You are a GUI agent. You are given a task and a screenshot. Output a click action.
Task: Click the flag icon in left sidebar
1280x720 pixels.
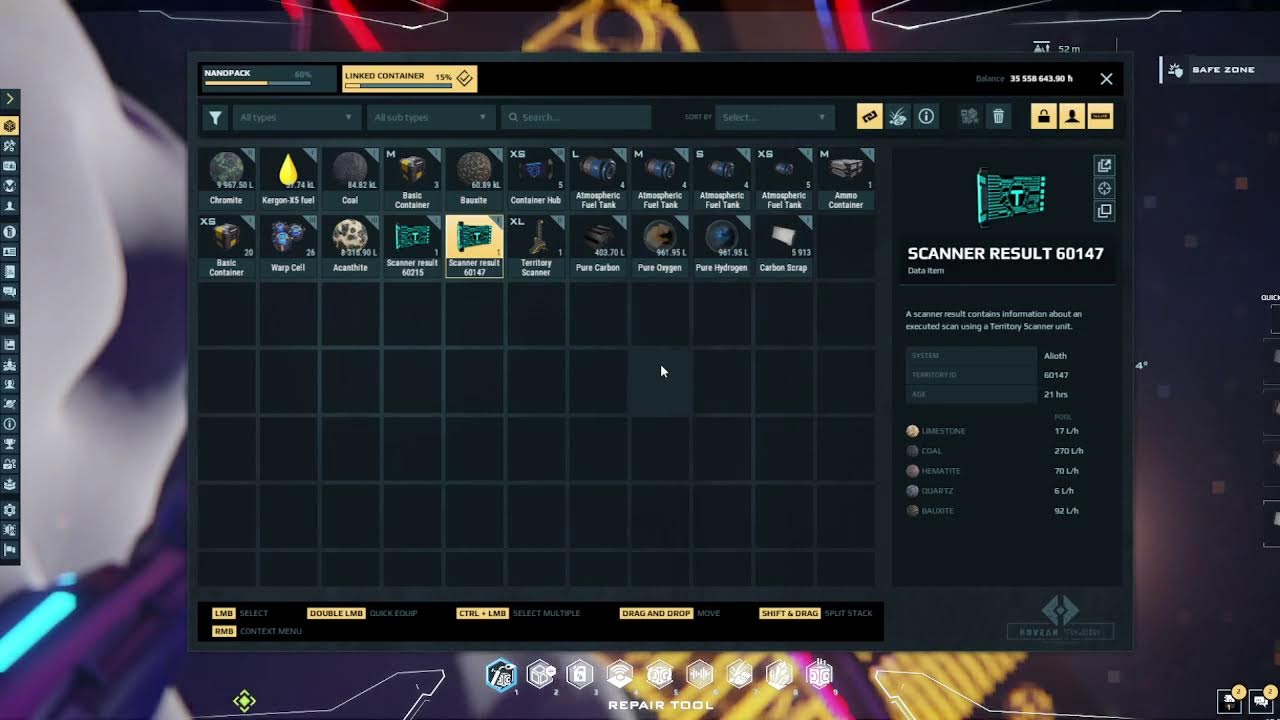pyautogui.click(x=10, y=550)
